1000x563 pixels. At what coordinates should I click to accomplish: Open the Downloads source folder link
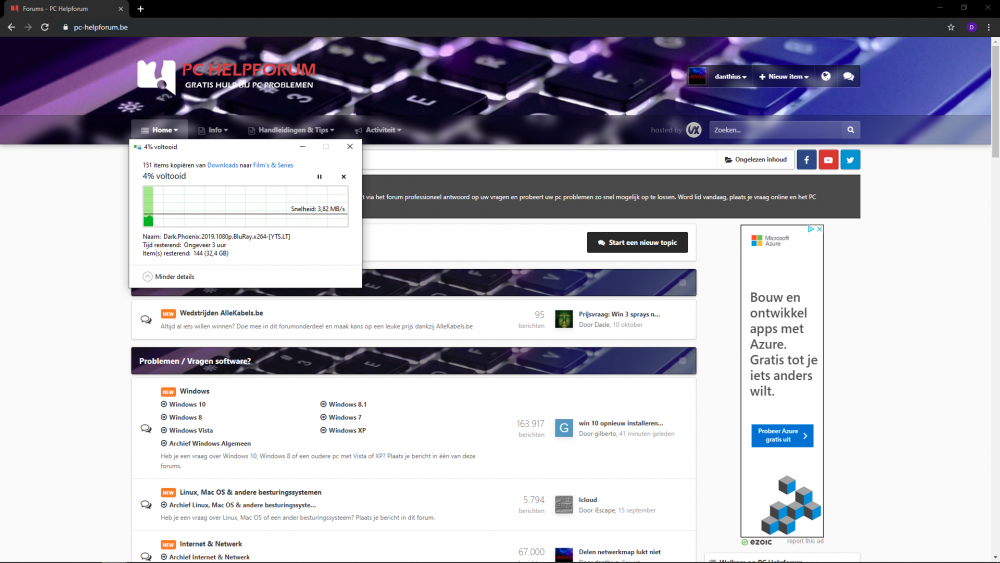[223, 165]
